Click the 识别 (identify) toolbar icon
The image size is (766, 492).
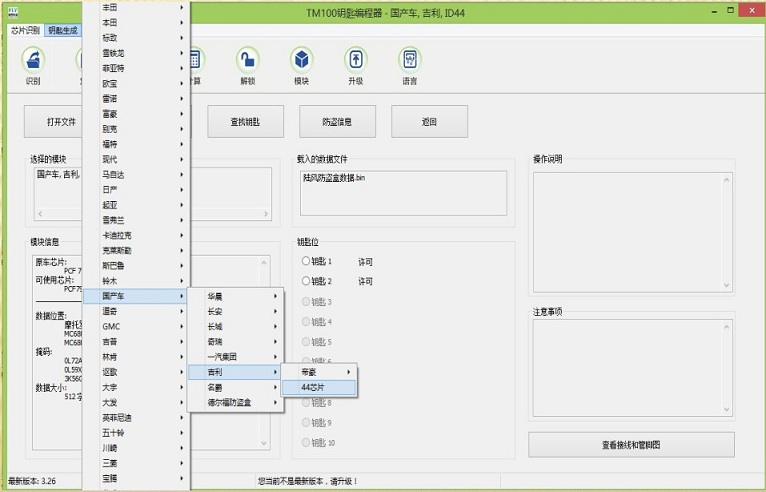point(33,59)
